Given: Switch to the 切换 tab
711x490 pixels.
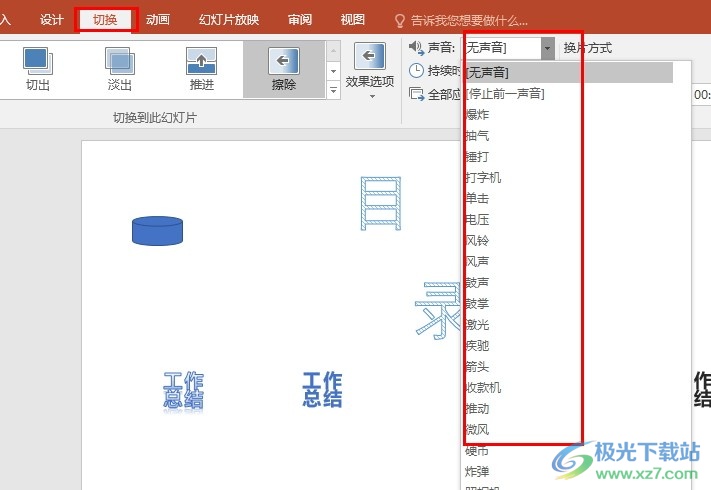Looking at the screenshot, I should [105, 19].
